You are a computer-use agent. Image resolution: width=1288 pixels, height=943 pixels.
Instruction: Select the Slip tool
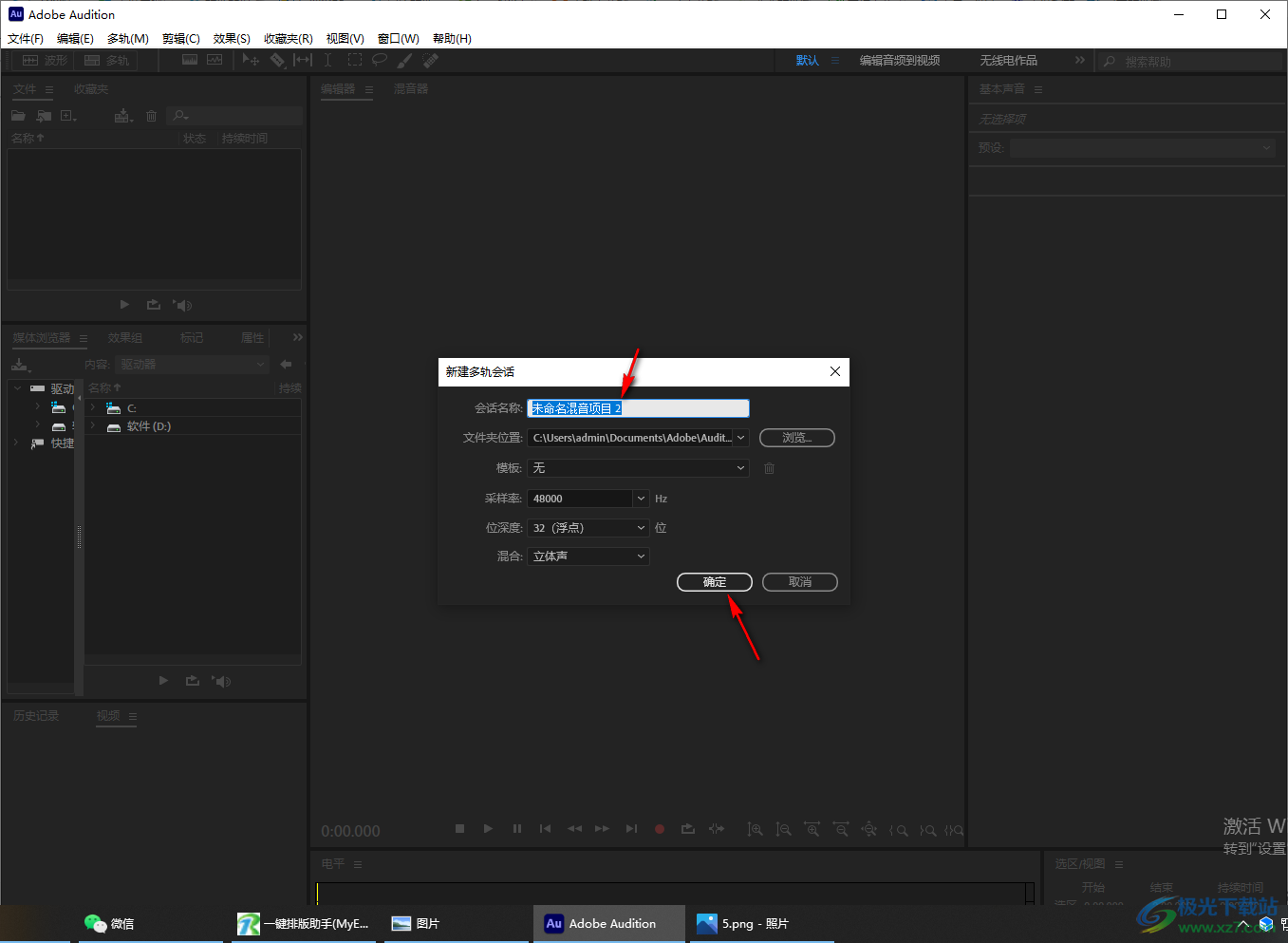303,60
